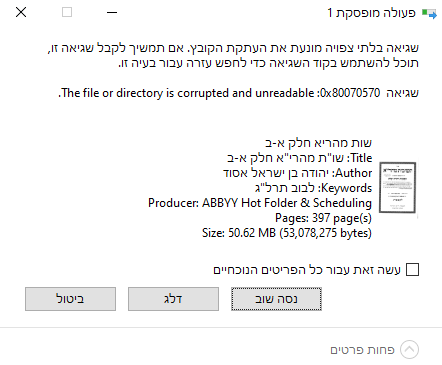The image size is (442, 365).
Task: Click the disabled maximize window icon
Action: pyautogui.click(x=67, y=12)
